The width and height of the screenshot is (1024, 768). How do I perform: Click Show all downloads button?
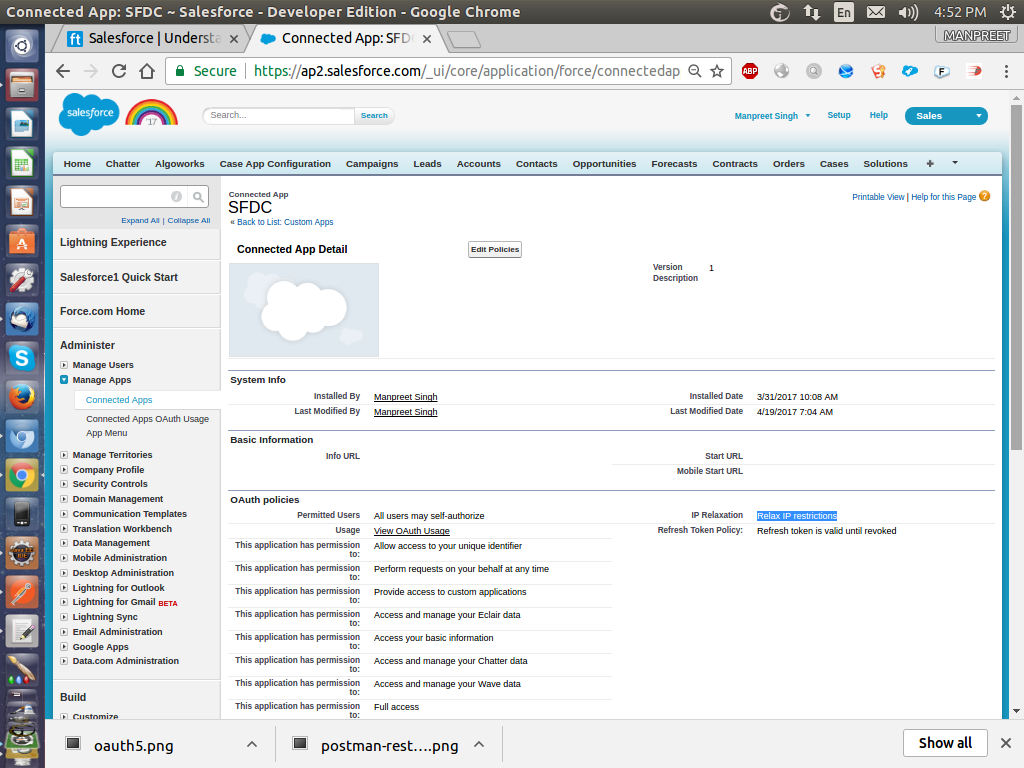point(945,743)
